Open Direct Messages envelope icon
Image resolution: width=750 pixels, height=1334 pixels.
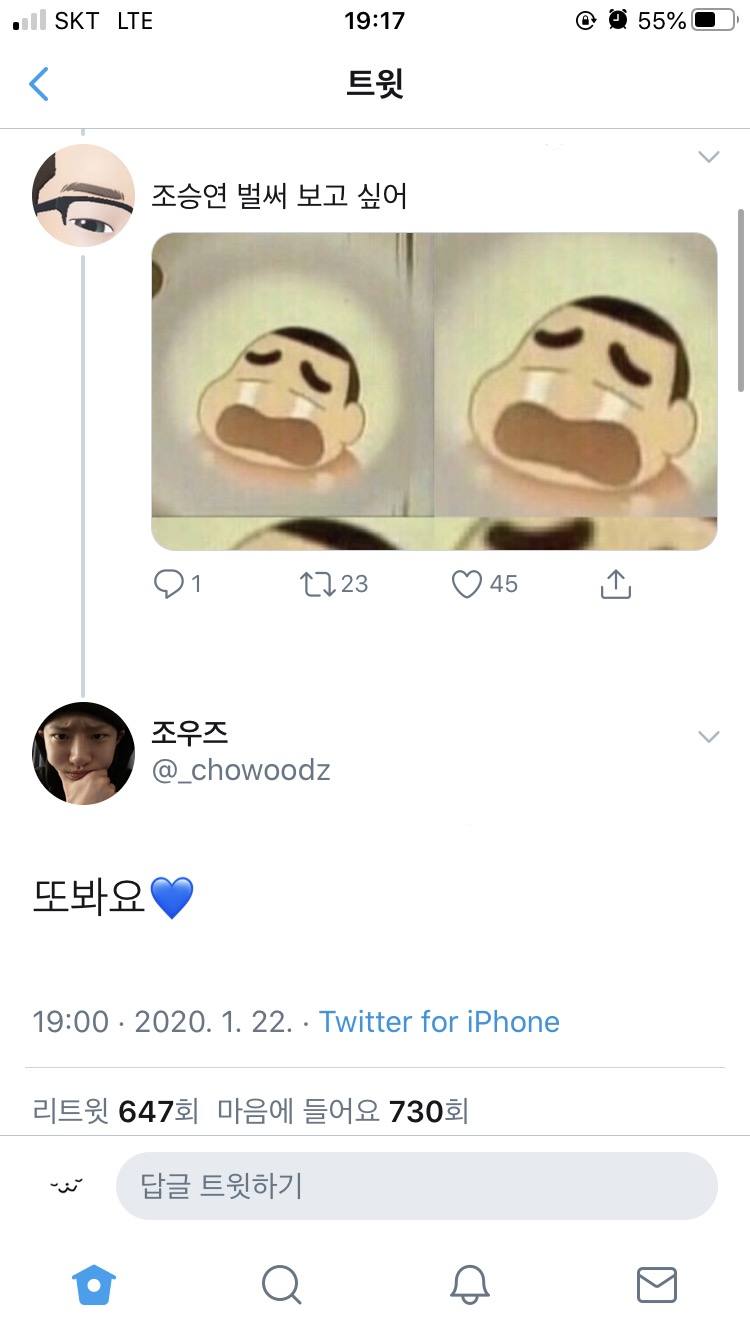[657, 1286]
